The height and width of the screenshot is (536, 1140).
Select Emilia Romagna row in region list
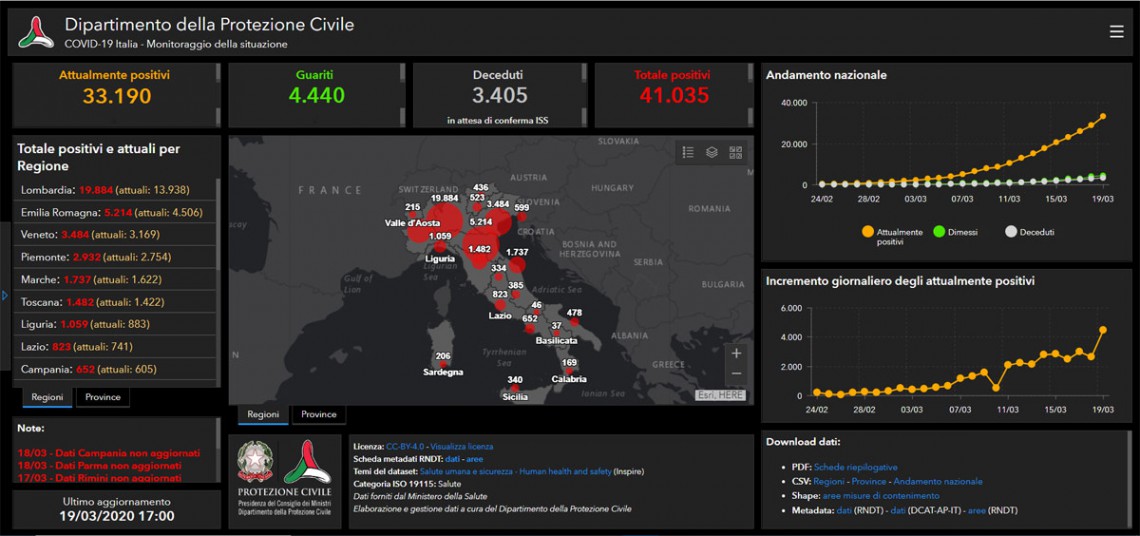tap(115, 213)
